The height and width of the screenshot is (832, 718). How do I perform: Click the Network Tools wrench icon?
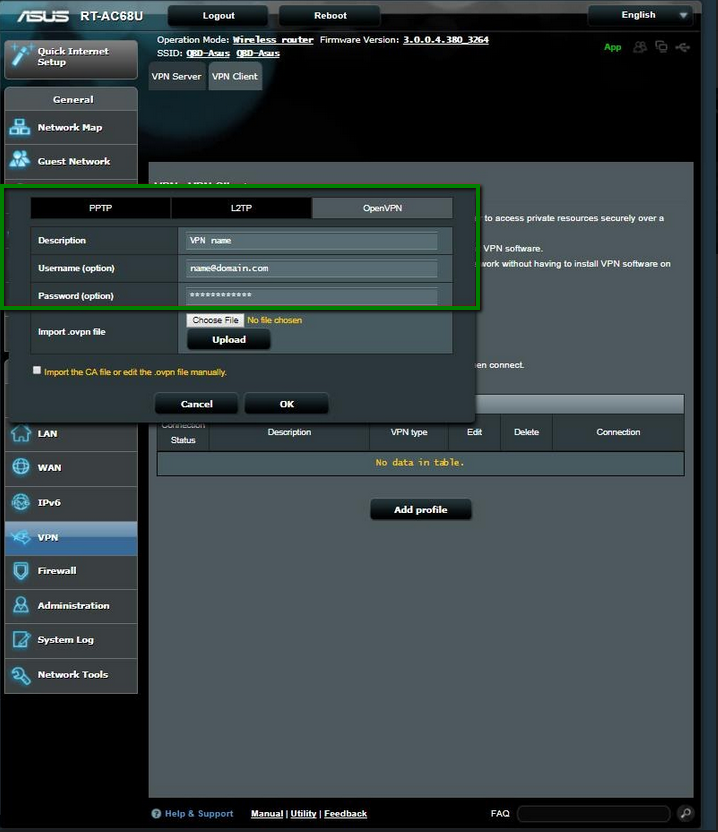(x=21, y=675)
